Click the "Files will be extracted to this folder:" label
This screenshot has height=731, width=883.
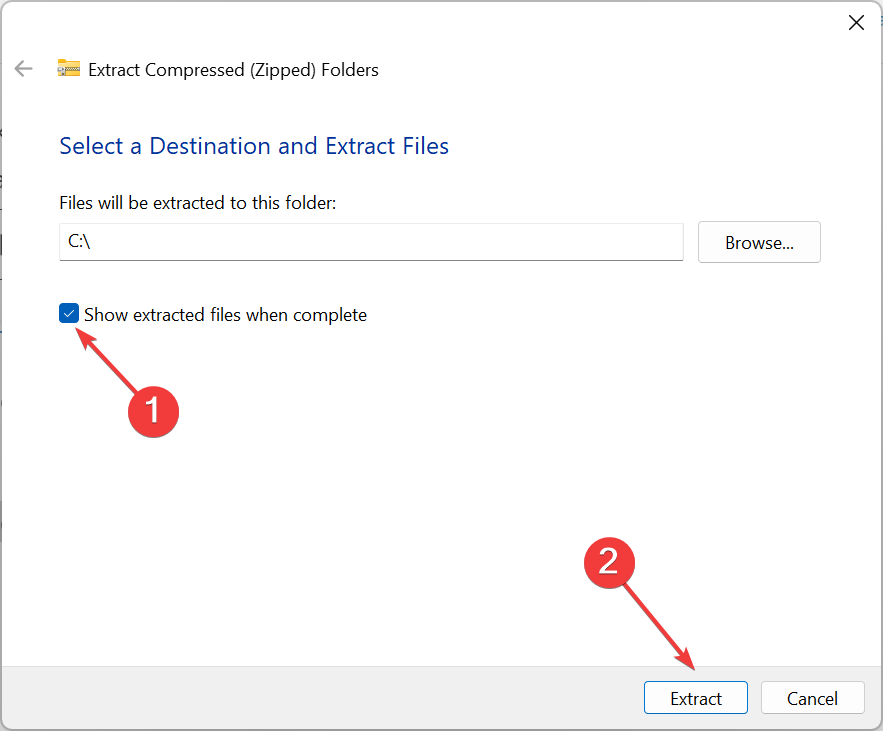[198, 203]
